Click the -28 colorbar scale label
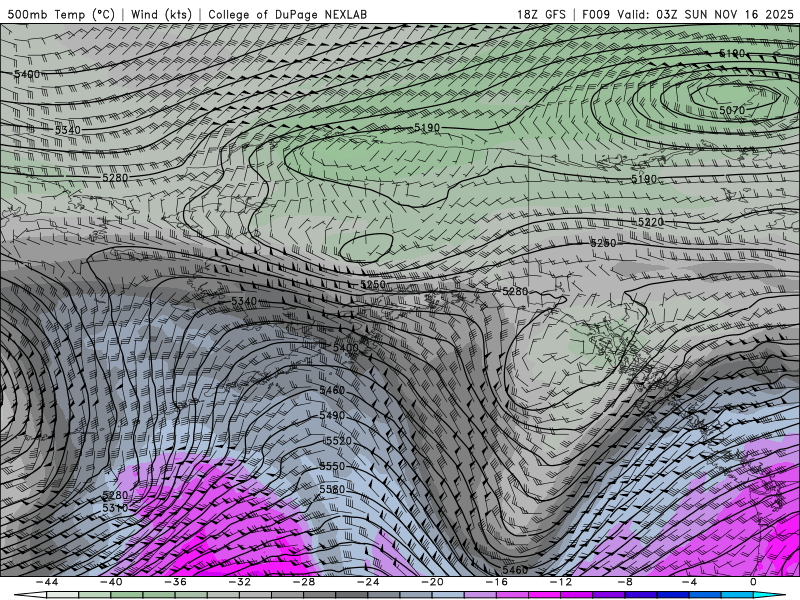The width and height of the screenshot is (800, 600). [304, 582]
